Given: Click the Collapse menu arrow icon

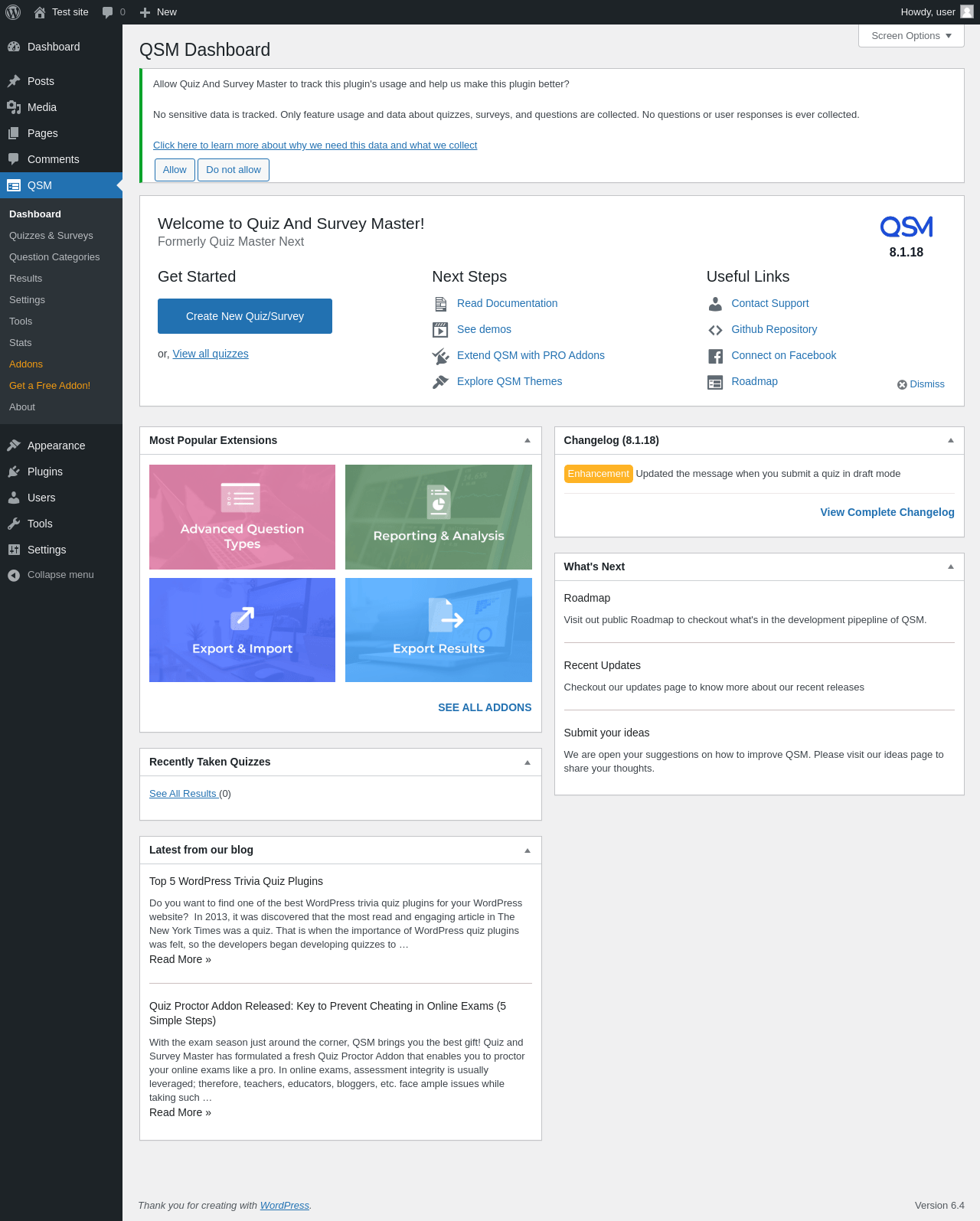Looking at the screenshot, I should point(14,575).
